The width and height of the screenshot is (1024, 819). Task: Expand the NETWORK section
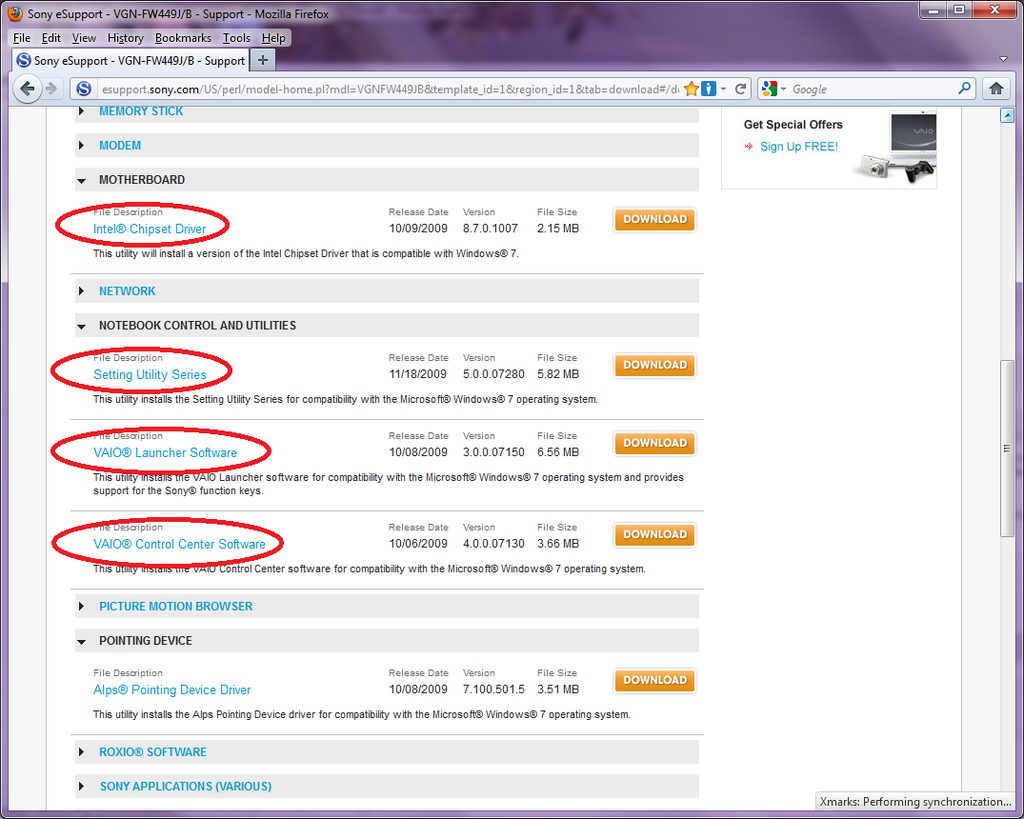tap(387, 291)
